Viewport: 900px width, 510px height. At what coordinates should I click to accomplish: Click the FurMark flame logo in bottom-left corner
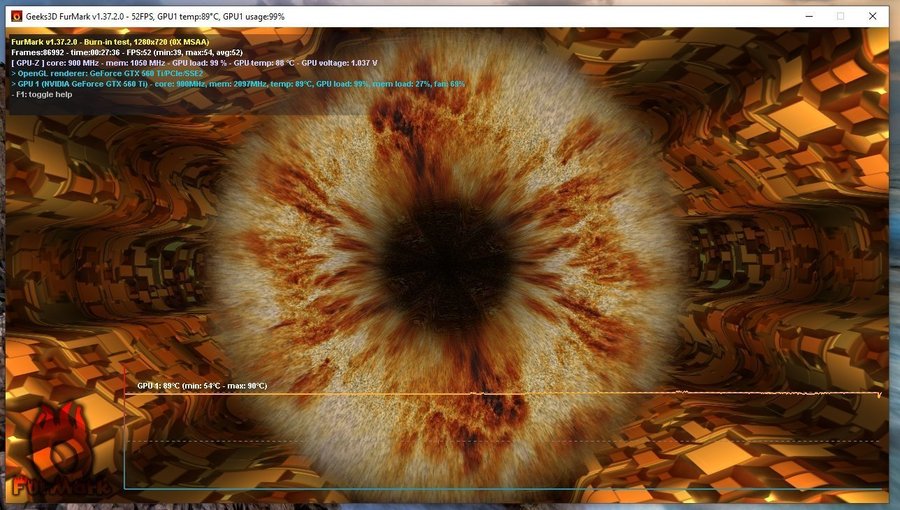click(x=63, y=450)
